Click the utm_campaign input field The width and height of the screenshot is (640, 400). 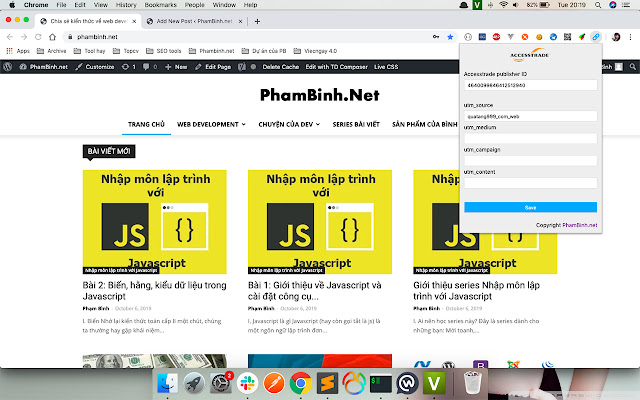click(530, 160)
